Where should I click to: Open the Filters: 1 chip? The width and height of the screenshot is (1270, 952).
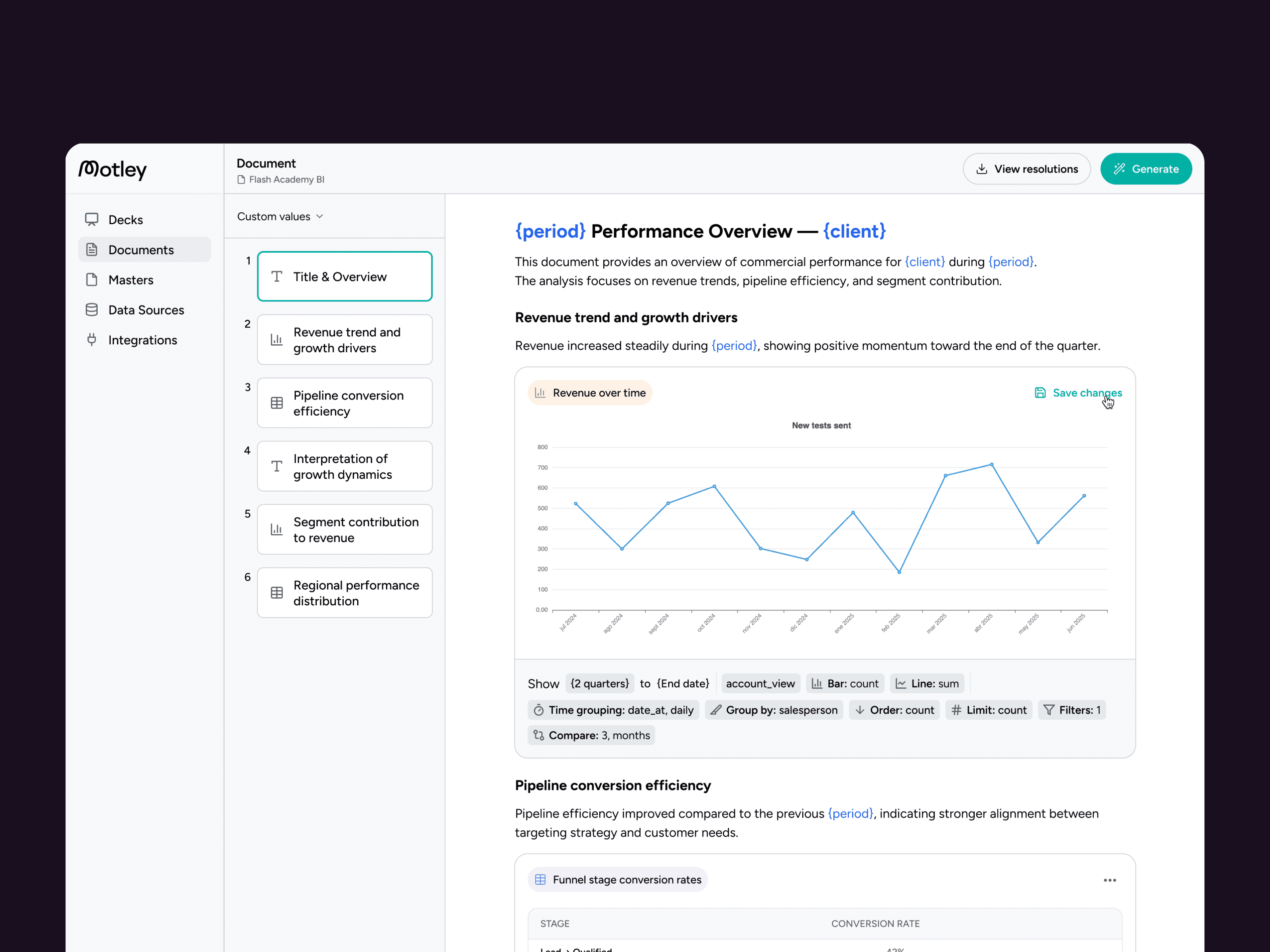click(x=1072, y=710)
